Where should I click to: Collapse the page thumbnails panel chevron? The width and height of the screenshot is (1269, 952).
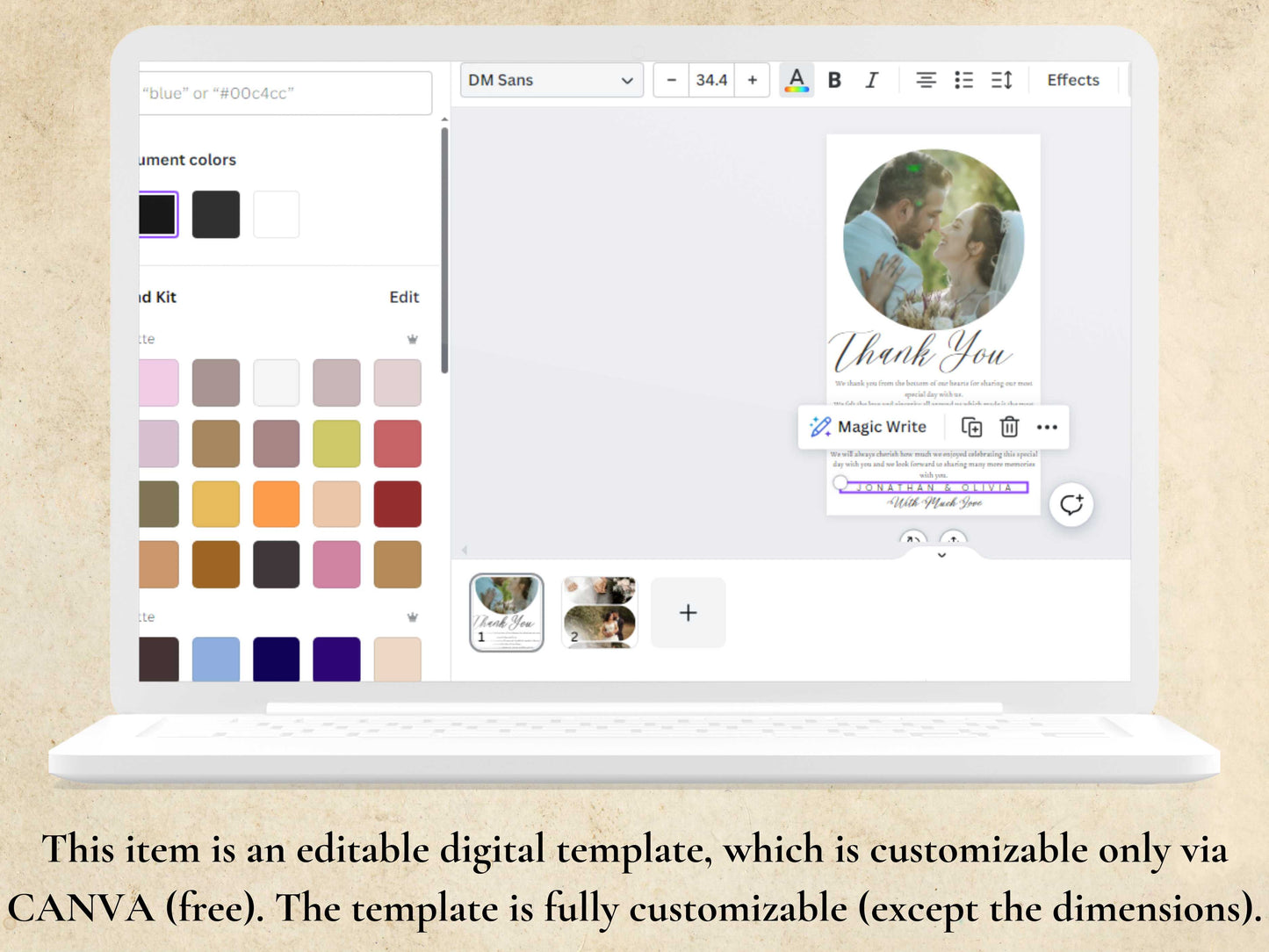941,555
